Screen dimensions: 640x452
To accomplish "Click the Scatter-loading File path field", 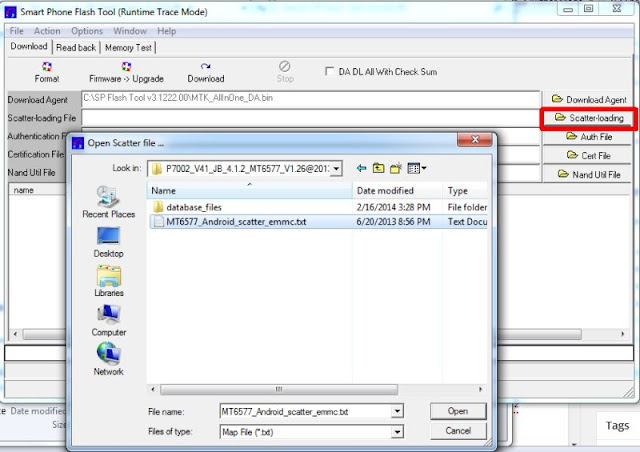I will (x=311, y=118).
